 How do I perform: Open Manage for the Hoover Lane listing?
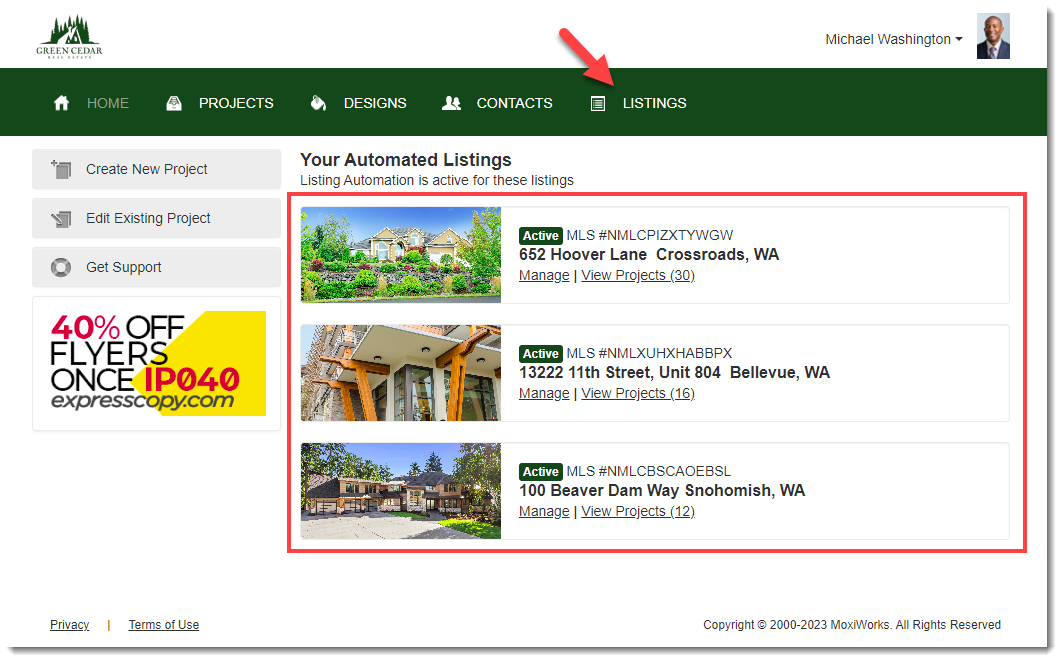click(x=543, y=275)
